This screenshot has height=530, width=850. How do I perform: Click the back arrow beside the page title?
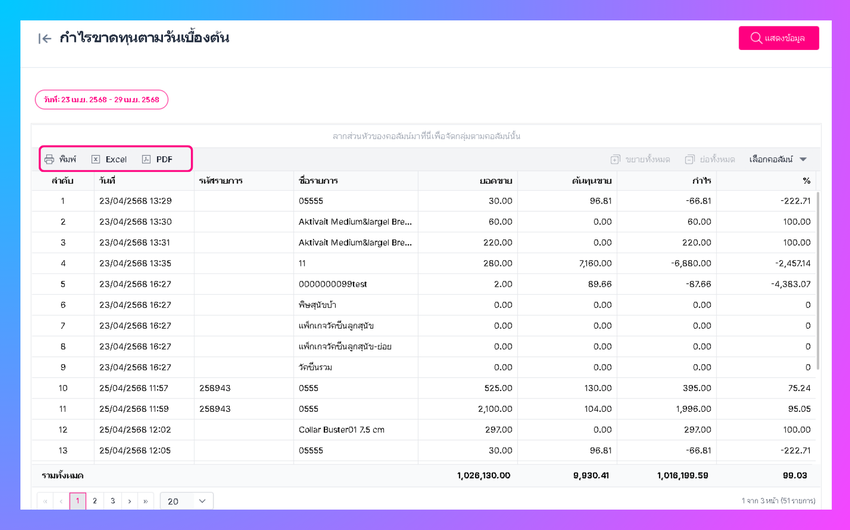(44, 38)
